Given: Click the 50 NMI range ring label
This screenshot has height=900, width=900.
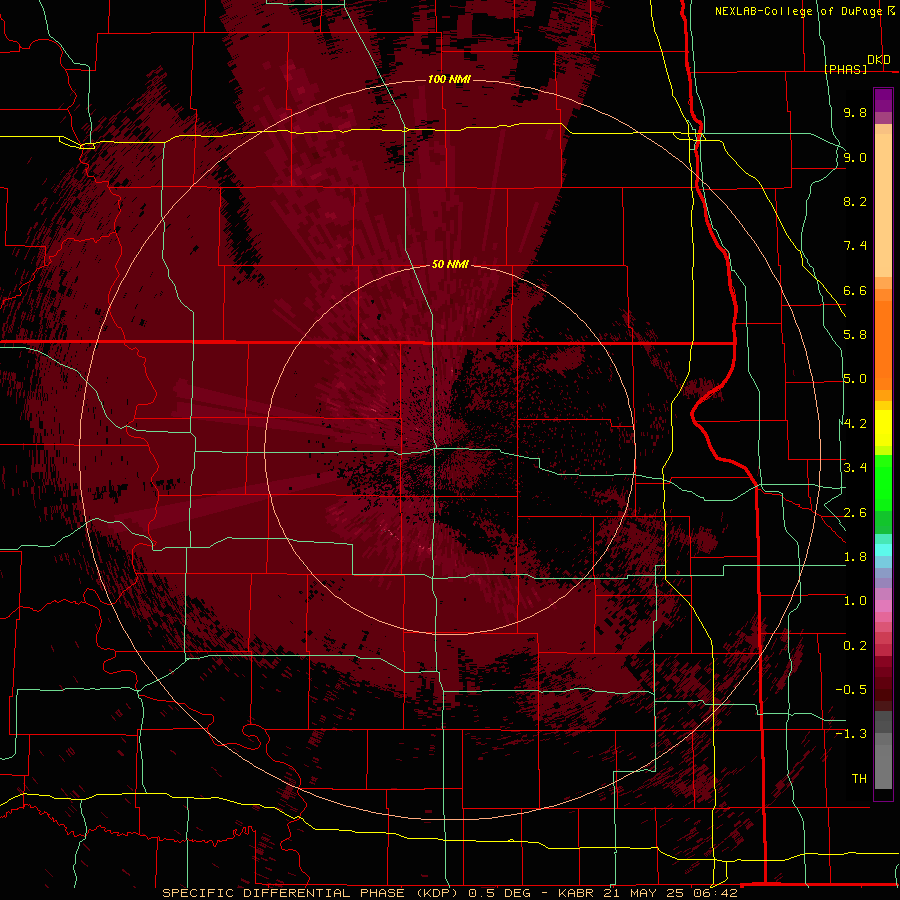Looking at the screenshot, I should 450,264.
